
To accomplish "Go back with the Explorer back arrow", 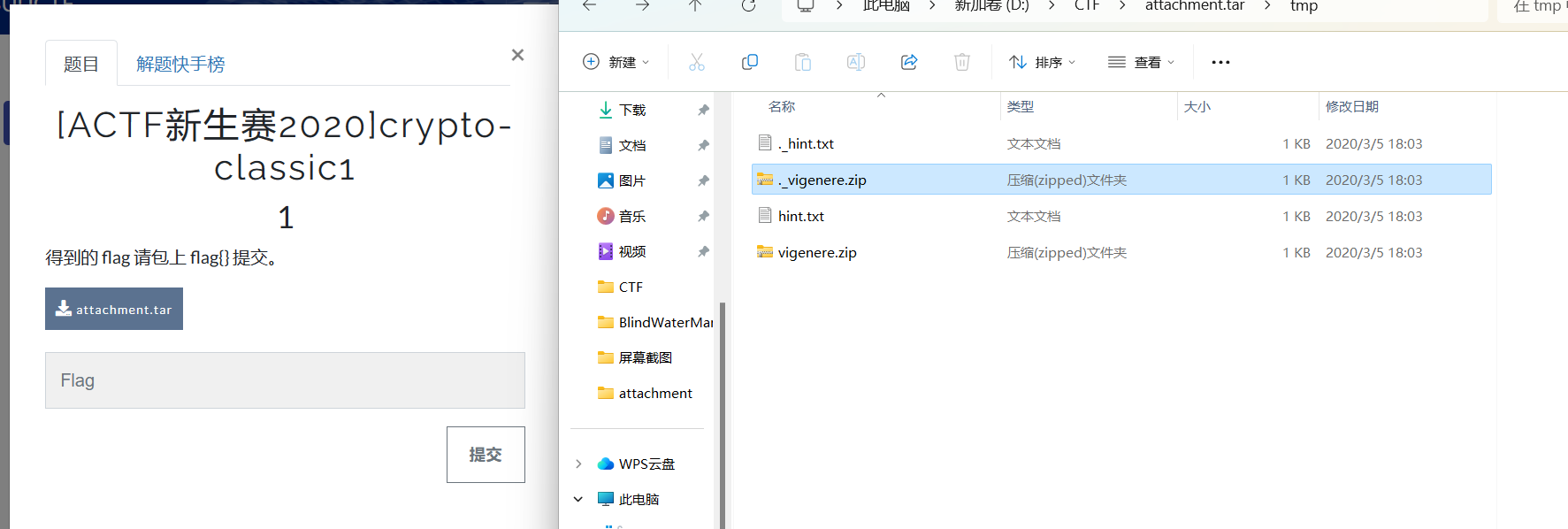I will click(x=590, y=5).
